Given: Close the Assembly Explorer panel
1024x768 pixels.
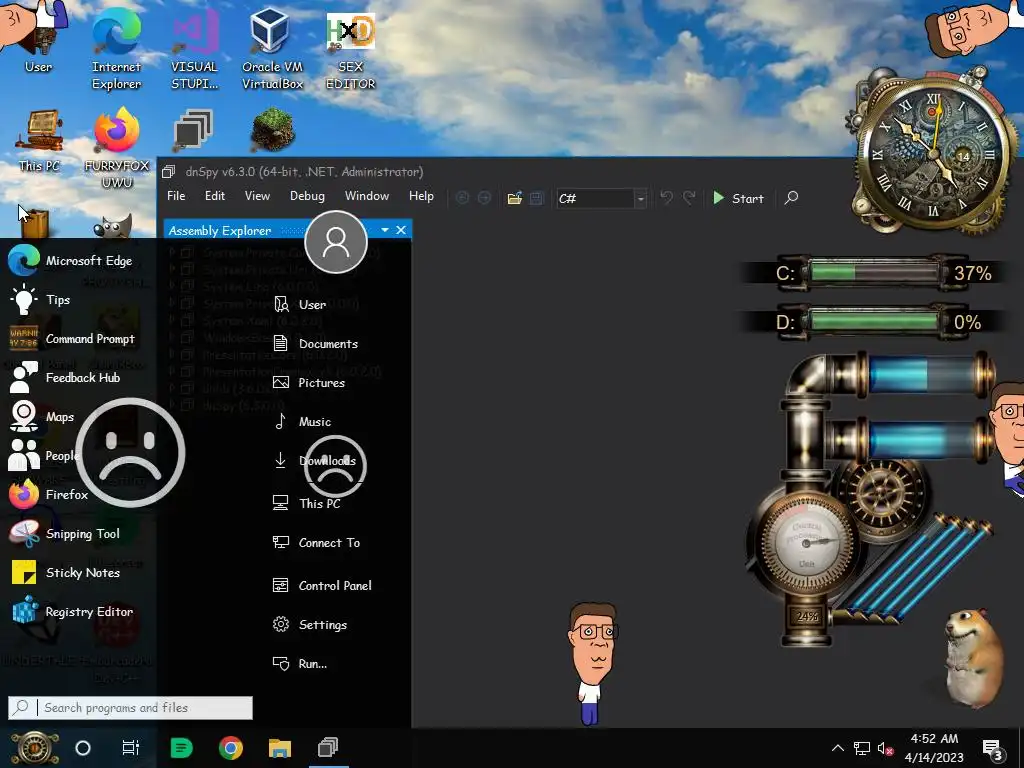Looking at the screenshot, I should click(401, 230).
